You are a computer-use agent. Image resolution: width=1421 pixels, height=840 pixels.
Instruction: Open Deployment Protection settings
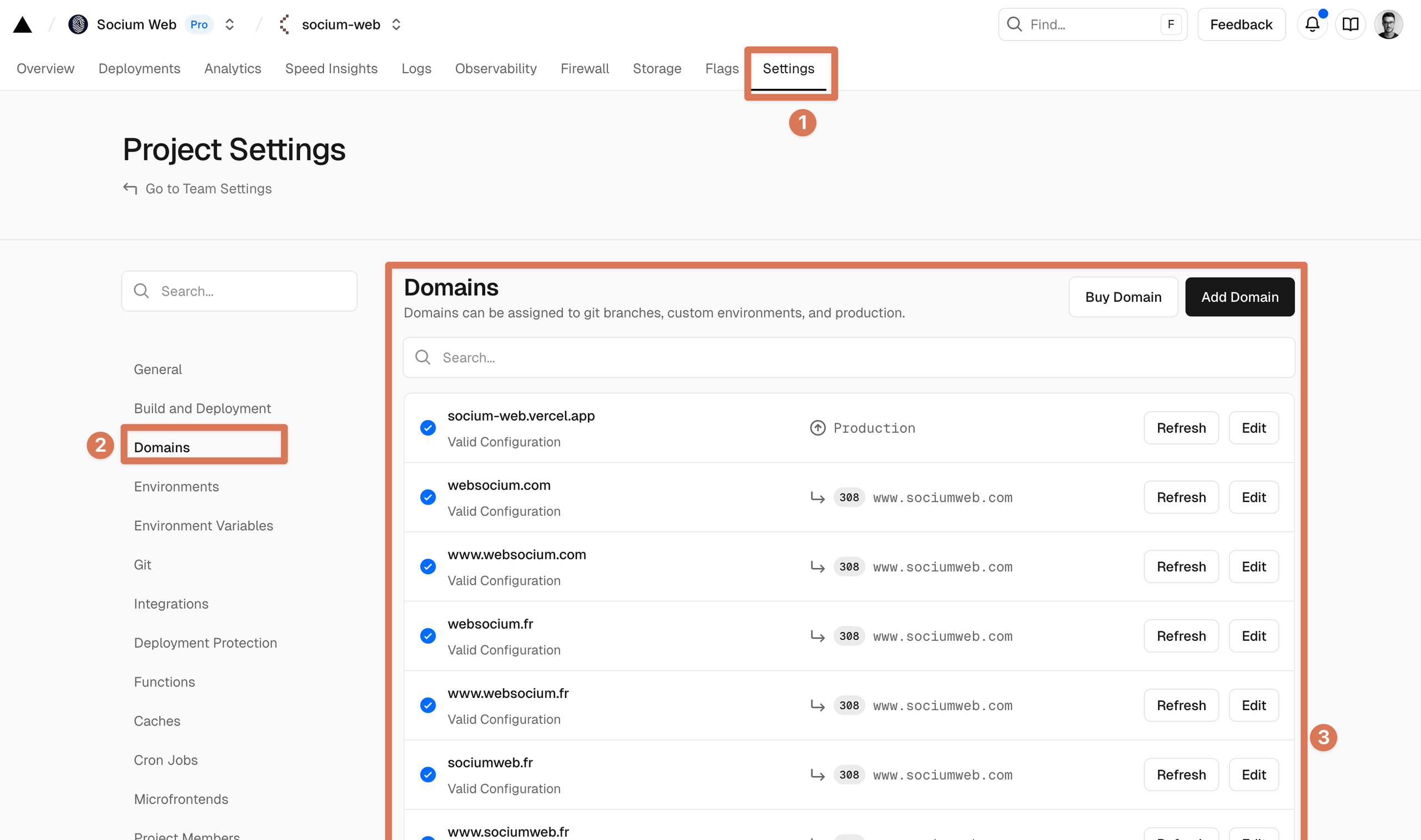click(x=205, y=643)
